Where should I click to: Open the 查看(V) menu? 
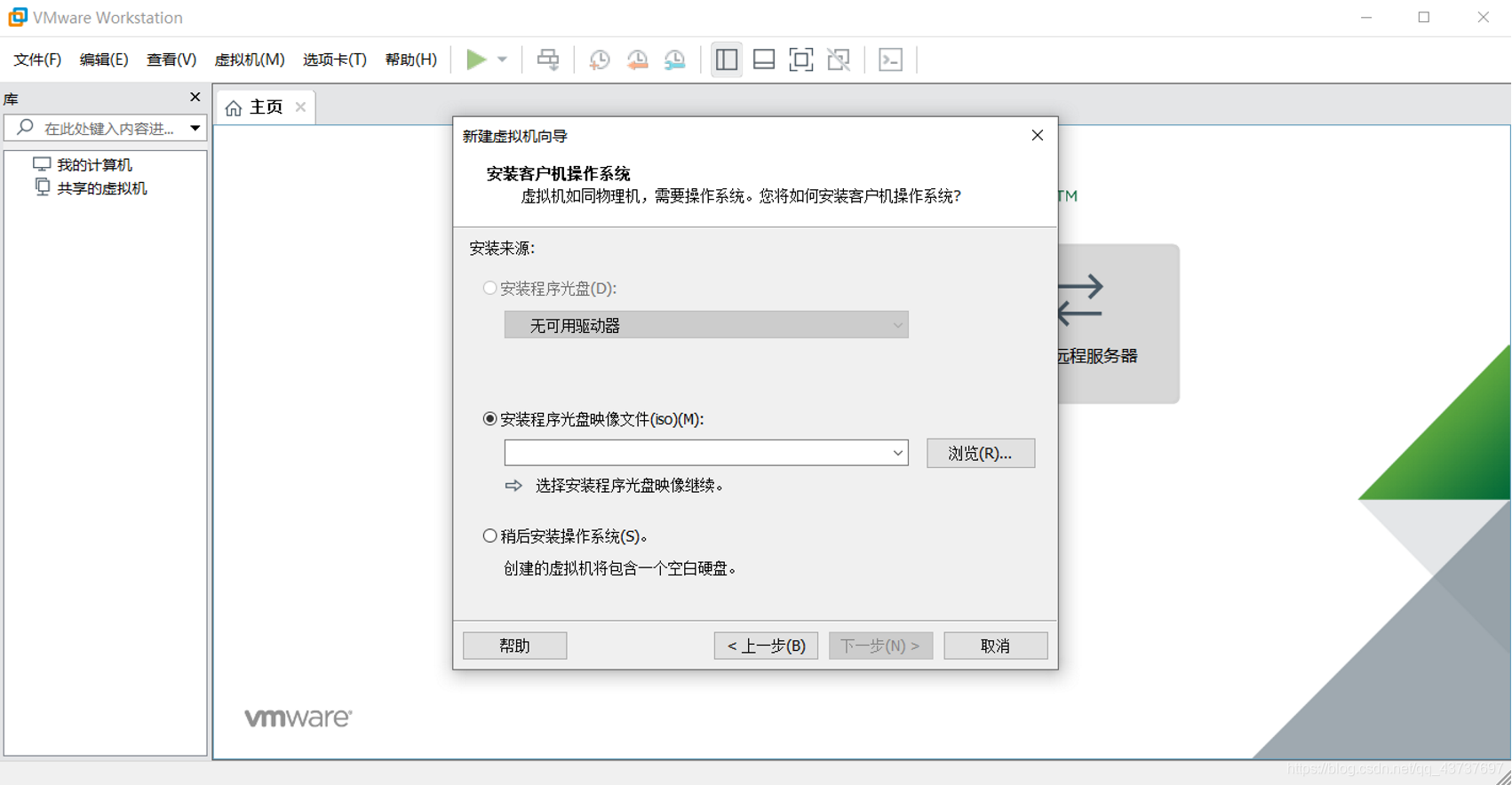pyautogui.click(x=171, y=59)
